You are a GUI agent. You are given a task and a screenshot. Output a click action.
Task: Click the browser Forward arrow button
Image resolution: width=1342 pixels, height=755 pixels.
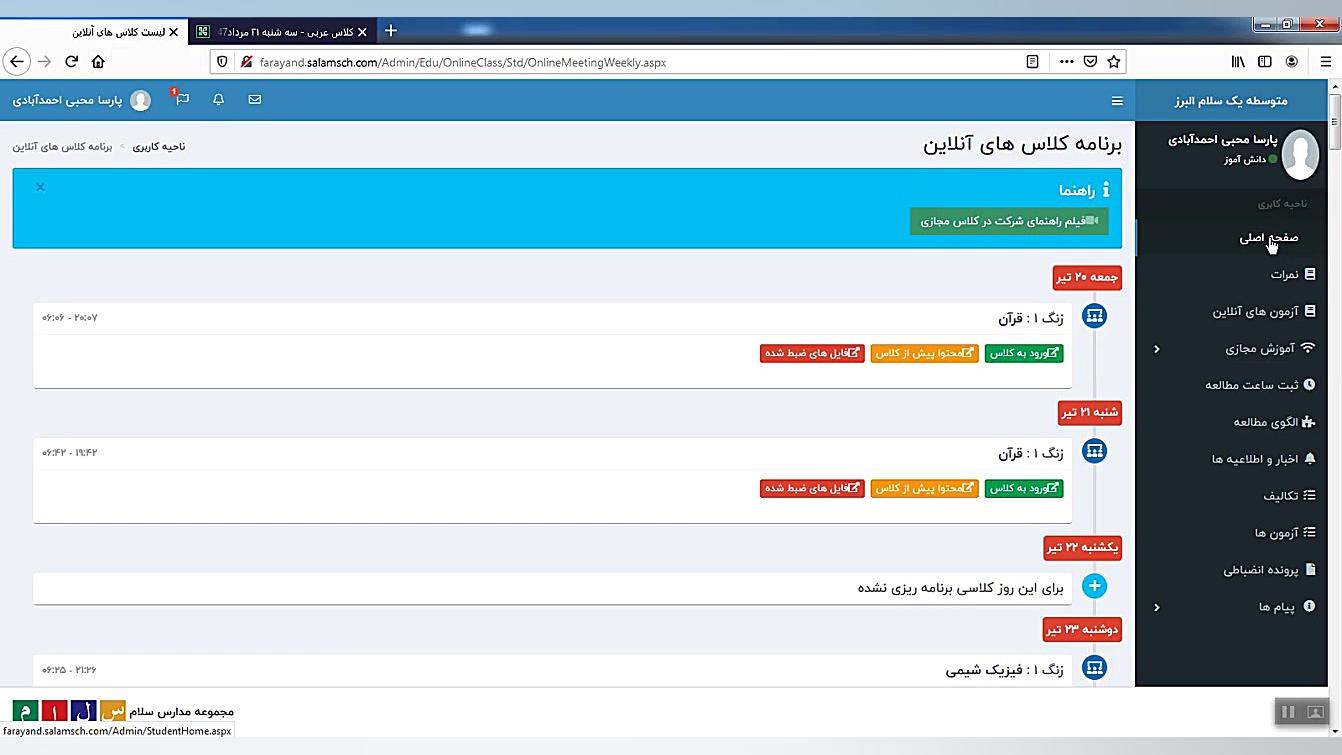coord(44,62)
